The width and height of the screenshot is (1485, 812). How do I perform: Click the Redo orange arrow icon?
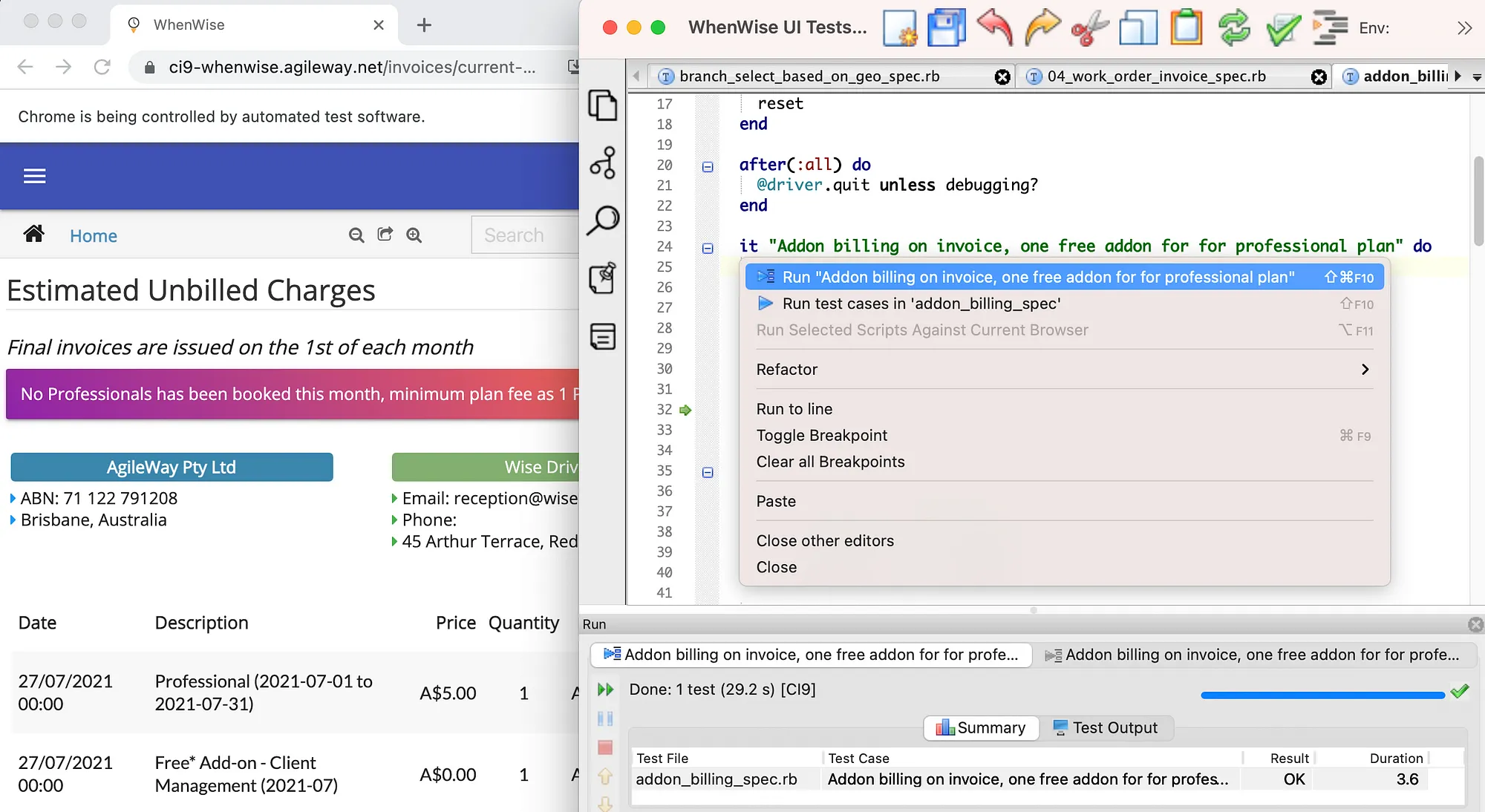1042,28
